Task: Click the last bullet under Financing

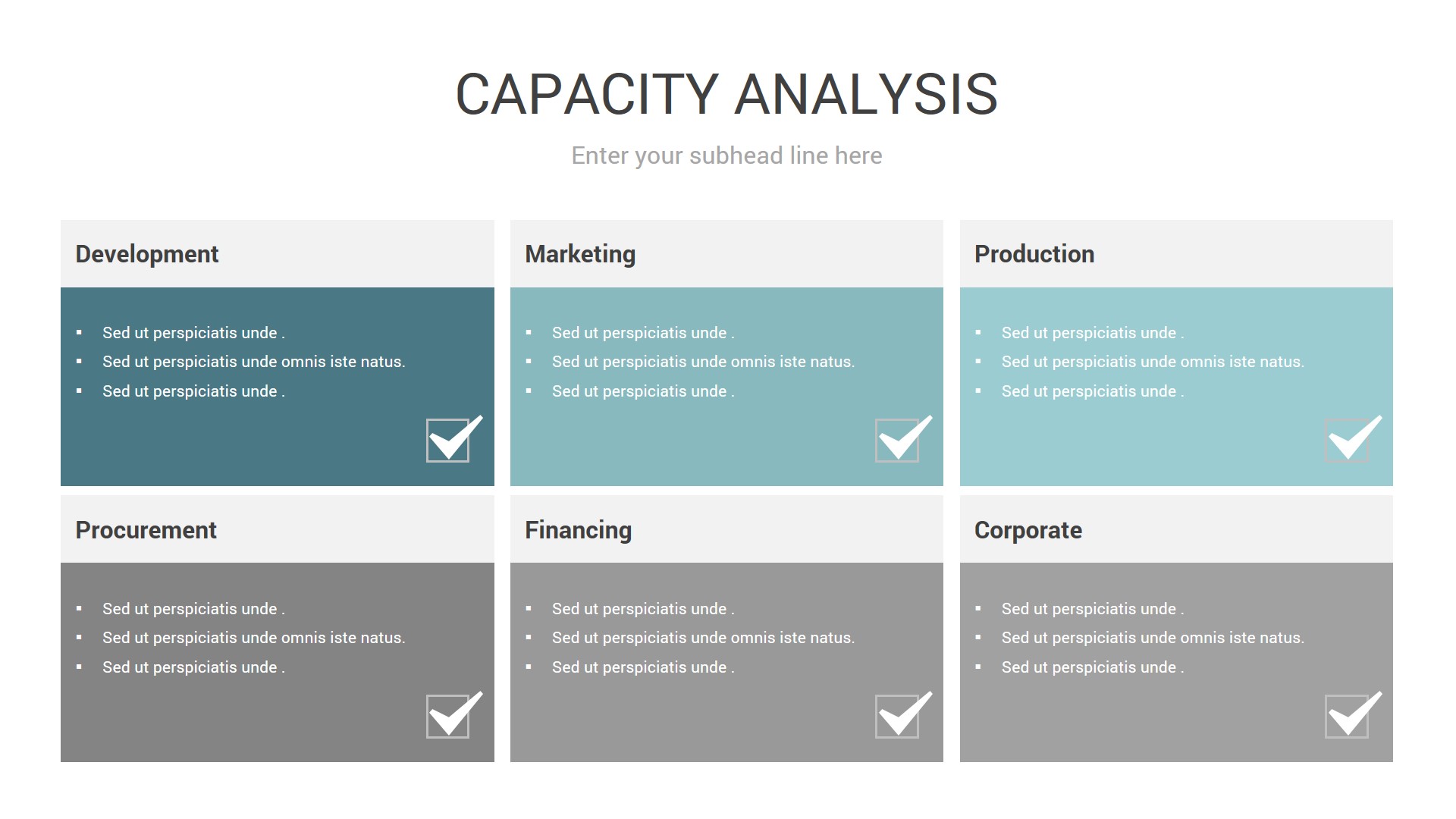Action: (643, 667)
